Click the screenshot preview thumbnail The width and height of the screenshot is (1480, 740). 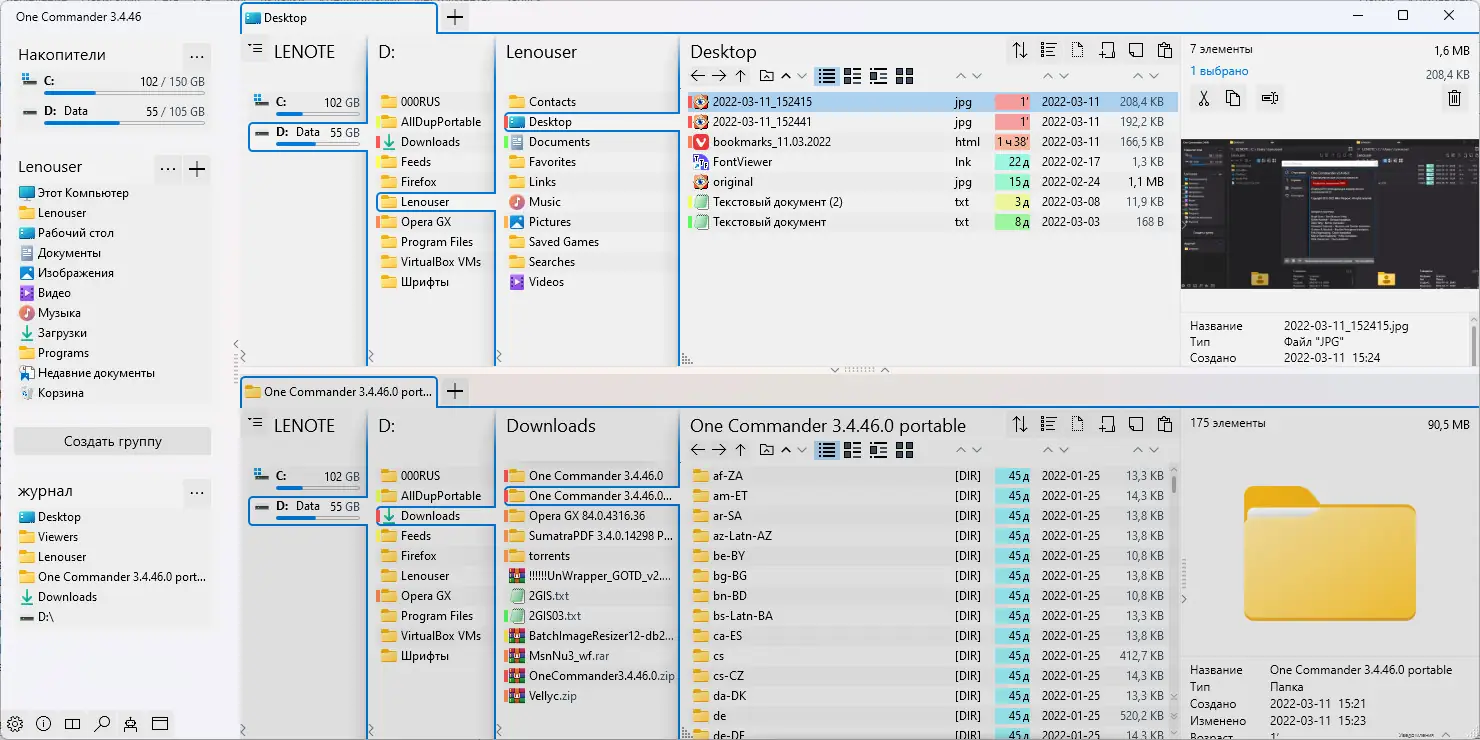click(x=1330, y=212)
